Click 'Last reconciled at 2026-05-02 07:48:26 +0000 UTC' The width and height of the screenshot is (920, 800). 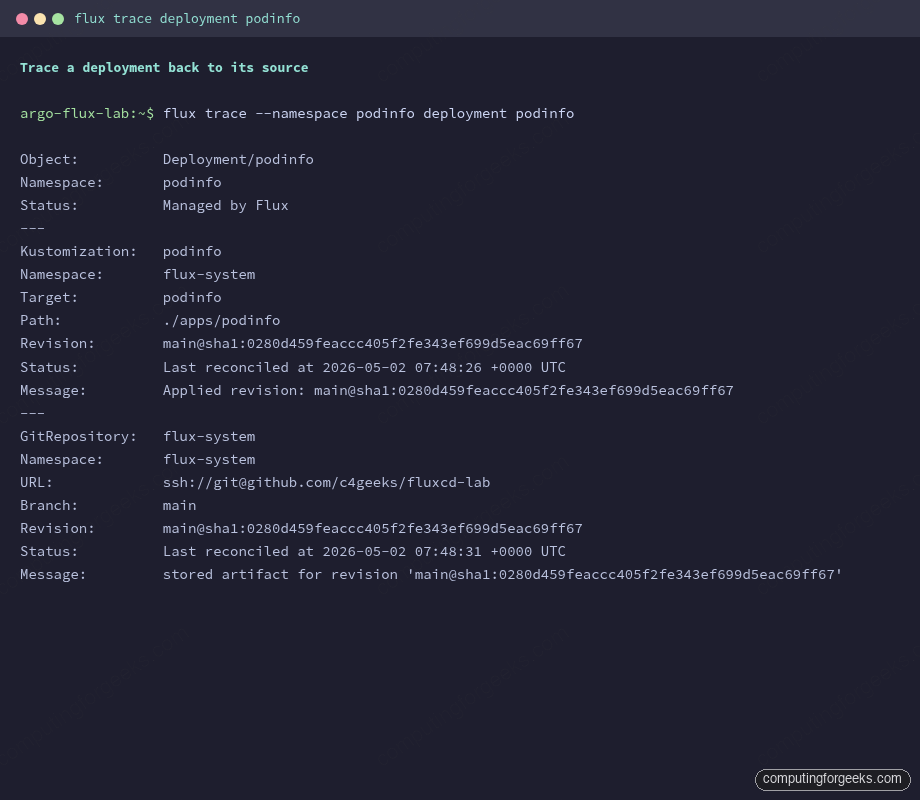(364, 367)
